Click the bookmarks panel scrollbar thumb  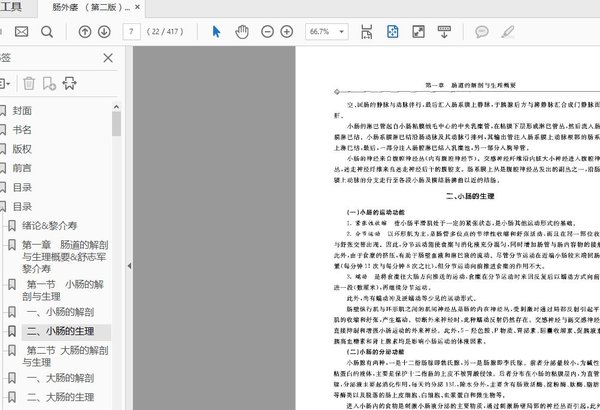pos(116,124)
